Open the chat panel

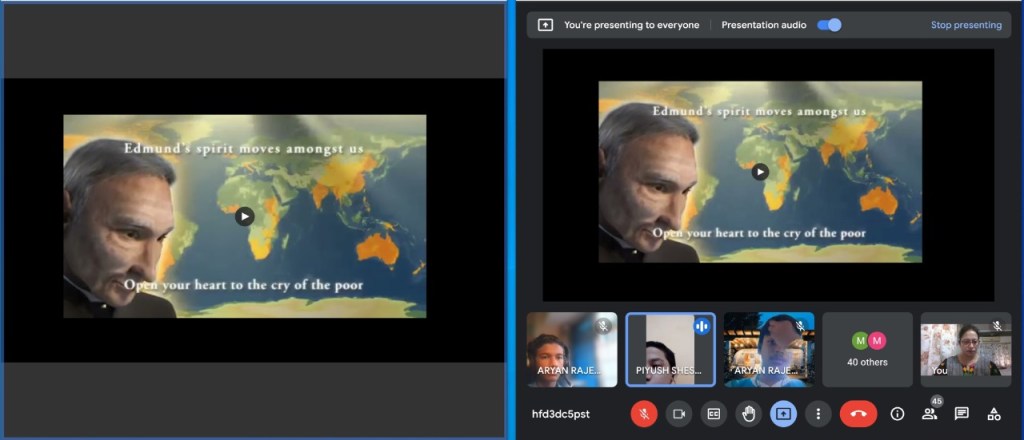coord(961,413)
